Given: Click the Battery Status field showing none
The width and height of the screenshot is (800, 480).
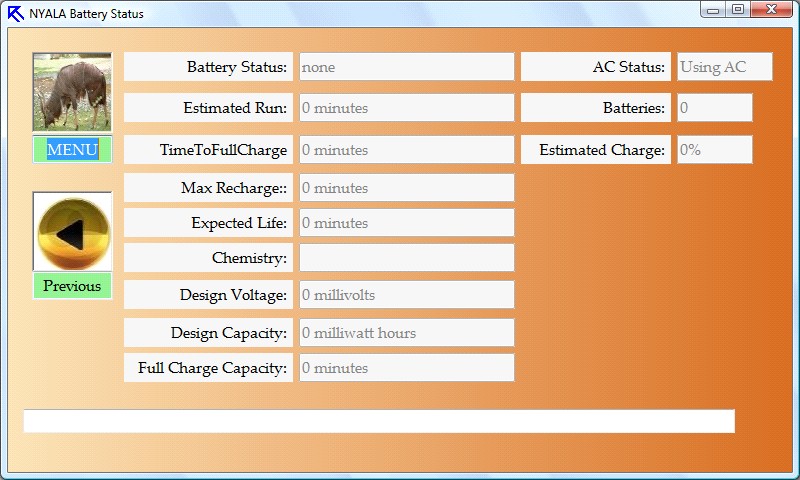Looking at the screenshot, I should (x=406, y=67).
